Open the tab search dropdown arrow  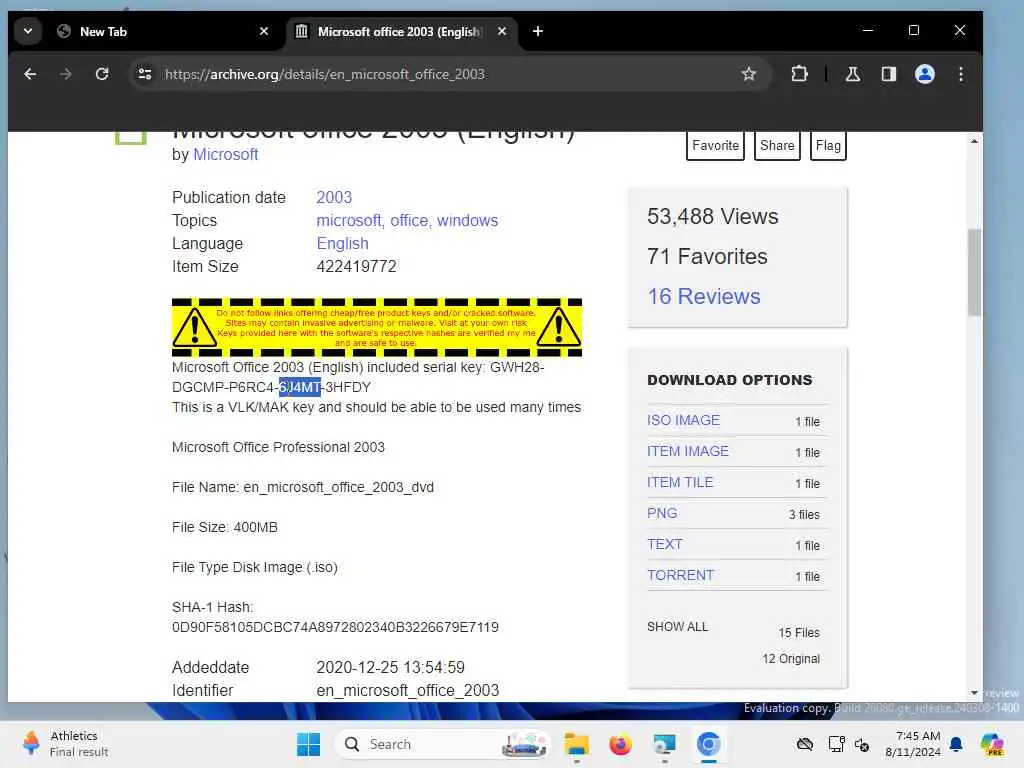coord(28,31)
